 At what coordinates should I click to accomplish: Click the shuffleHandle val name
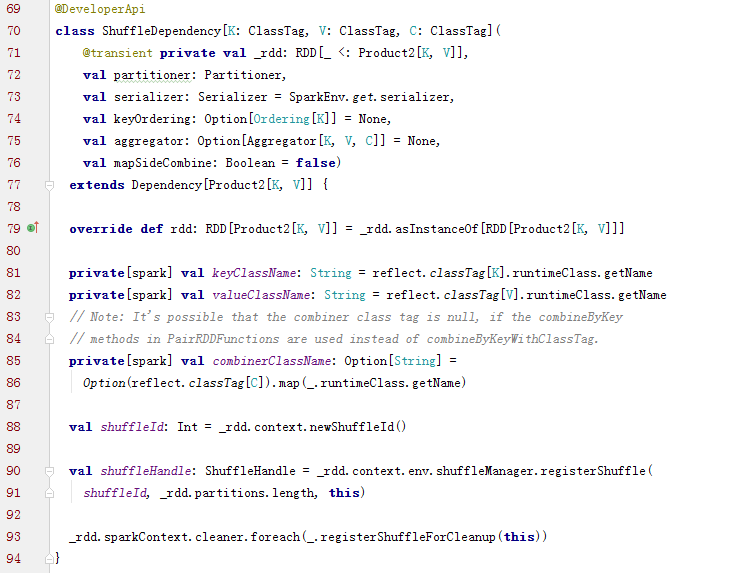(145, 471)
